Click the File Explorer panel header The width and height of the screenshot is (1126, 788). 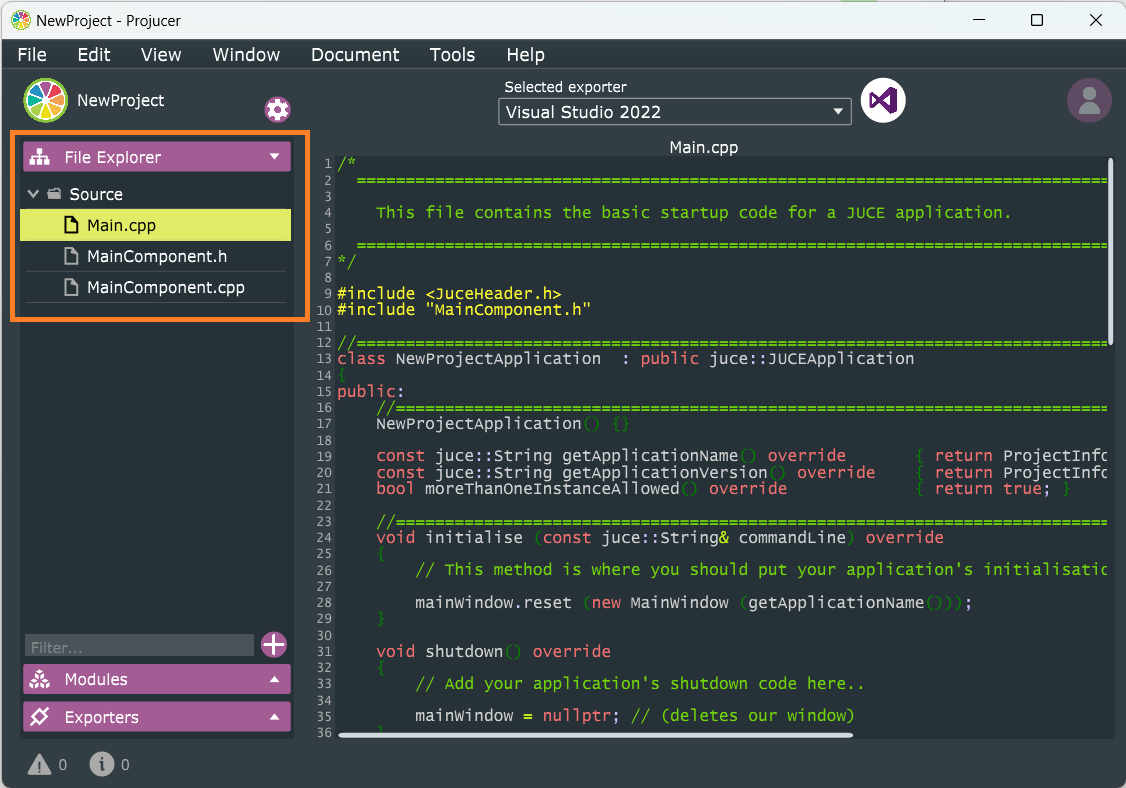coord(157,157)
